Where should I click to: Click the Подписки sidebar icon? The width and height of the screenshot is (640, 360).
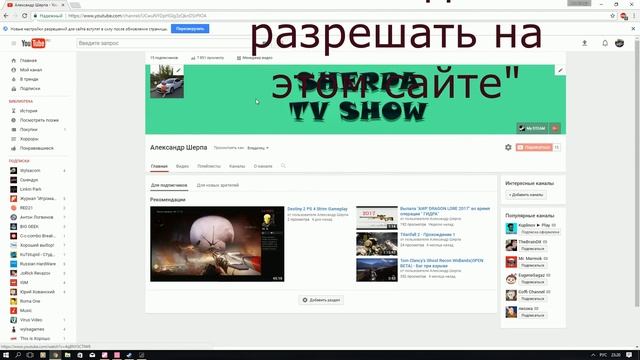pyautogui.click(x=13, y=89)
